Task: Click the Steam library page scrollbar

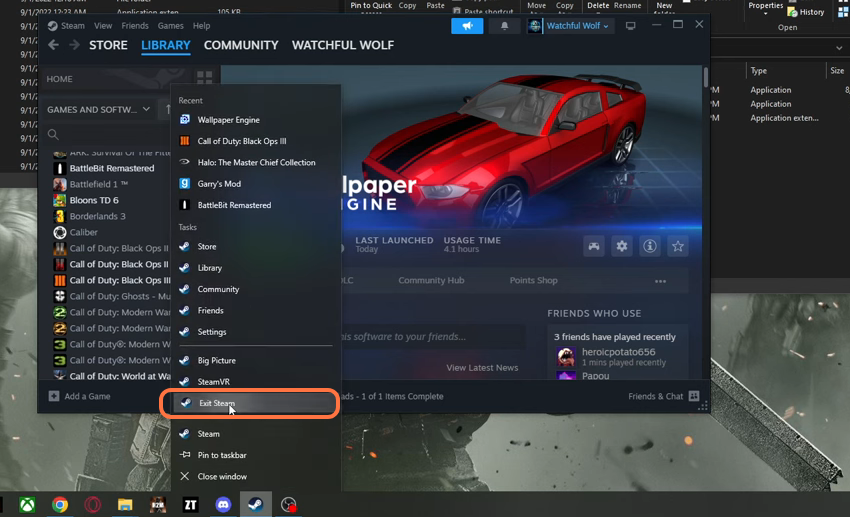Action: (705, 78)
